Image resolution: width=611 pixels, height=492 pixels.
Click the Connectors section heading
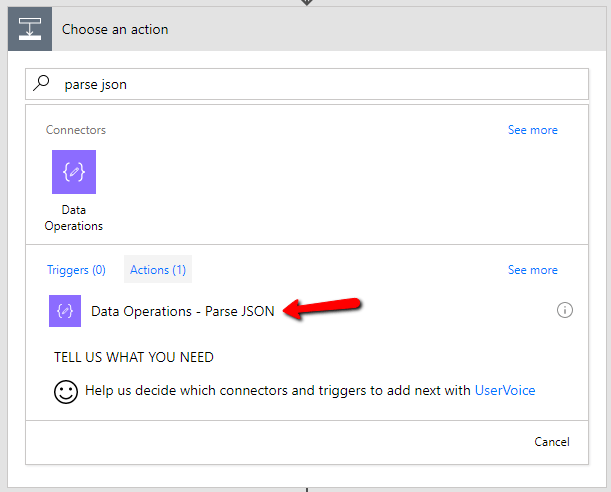point(76,130)
